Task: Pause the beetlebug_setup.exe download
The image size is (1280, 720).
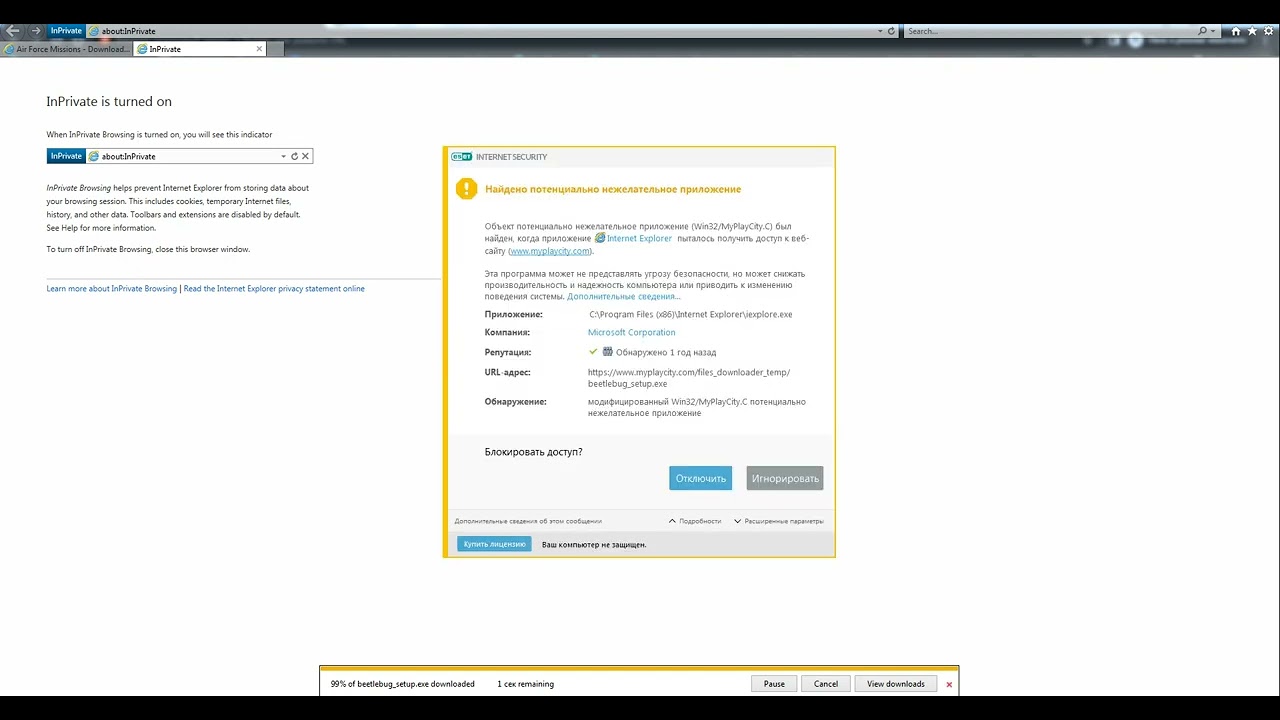Action: point(774,684)
